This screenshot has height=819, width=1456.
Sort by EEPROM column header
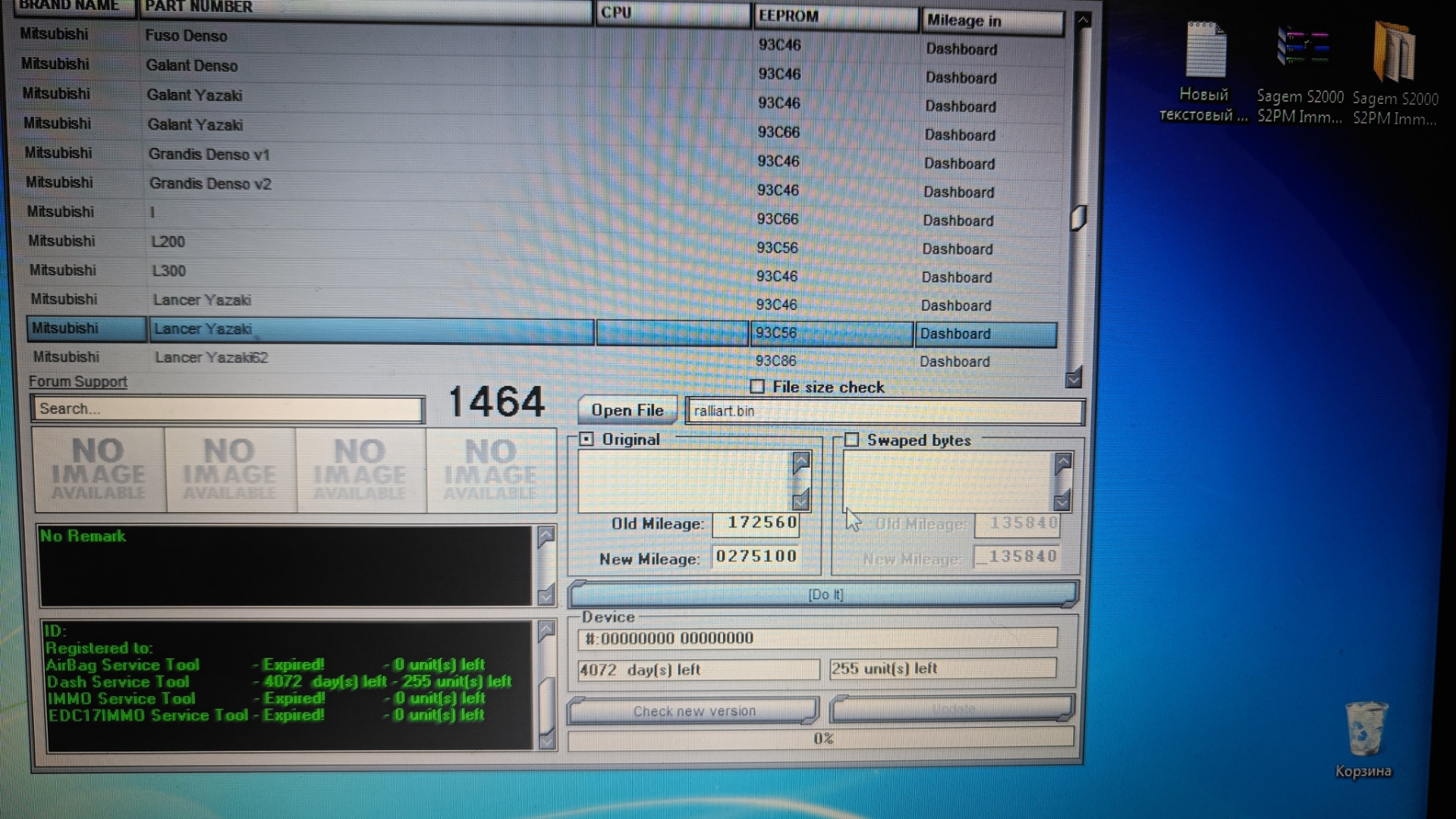coord(835,17)
